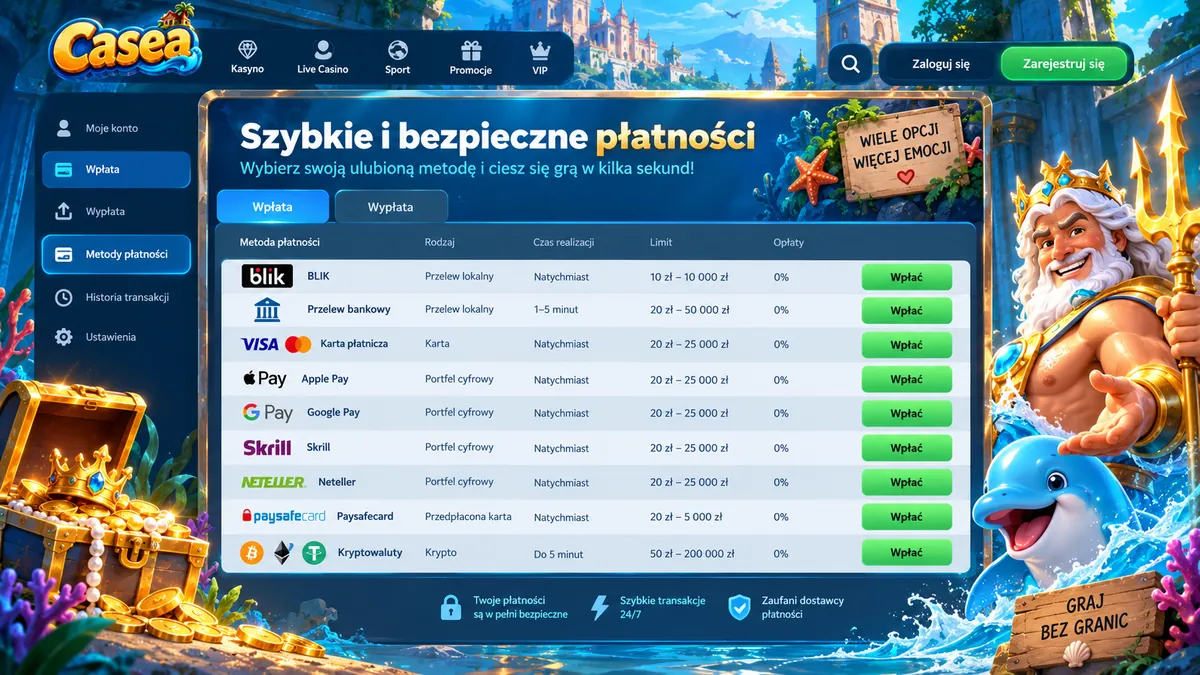
Task: Open the VIP crown icon
Action: tap(540, 49)
